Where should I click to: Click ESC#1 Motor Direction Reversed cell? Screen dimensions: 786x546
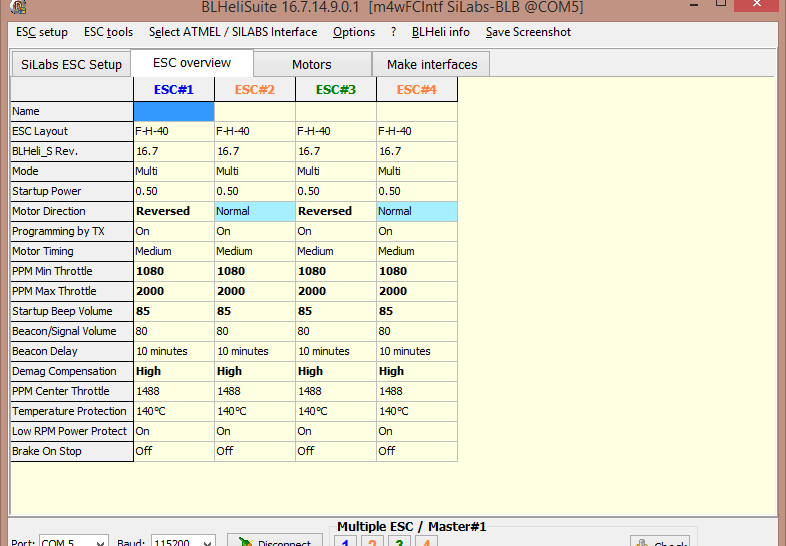click(x=174, y=211)
